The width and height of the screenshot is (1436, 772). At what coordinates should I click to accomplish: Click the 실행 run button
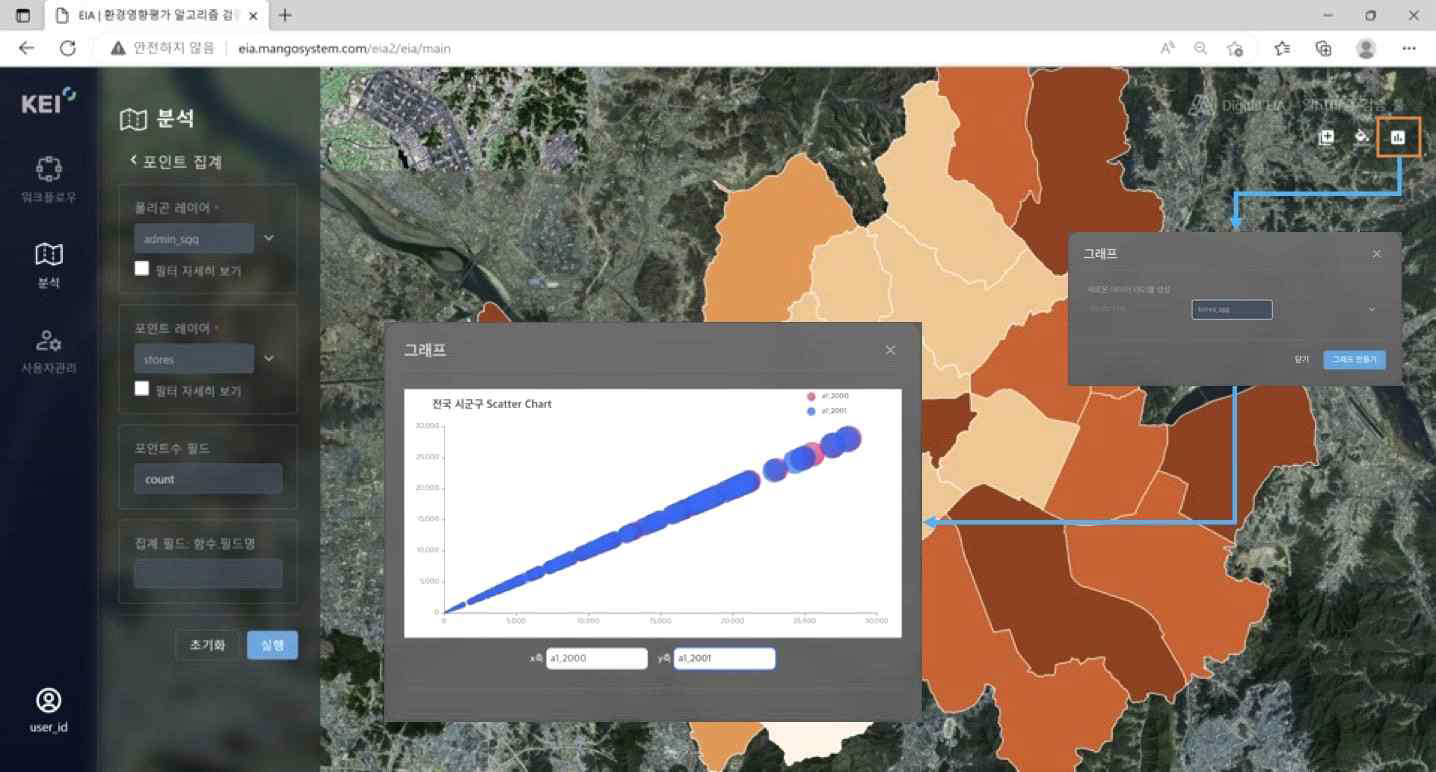[x=272, y=645]
